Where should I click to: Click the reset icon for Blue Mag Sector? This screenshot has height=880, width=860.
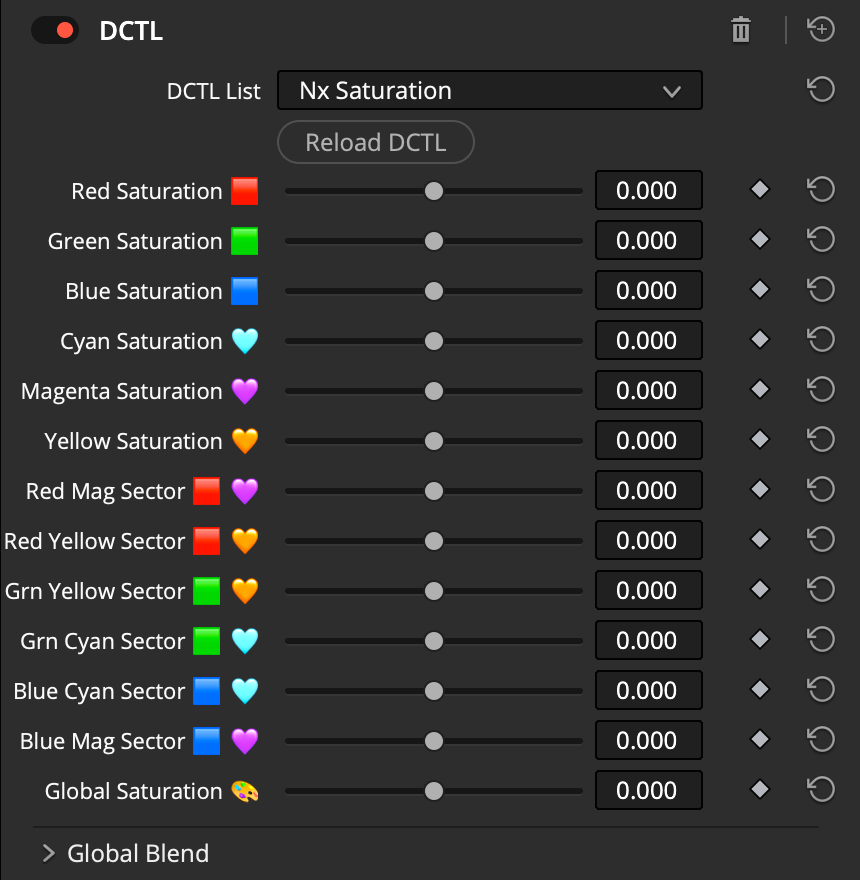pyautogui.click(x=821, y=740)
